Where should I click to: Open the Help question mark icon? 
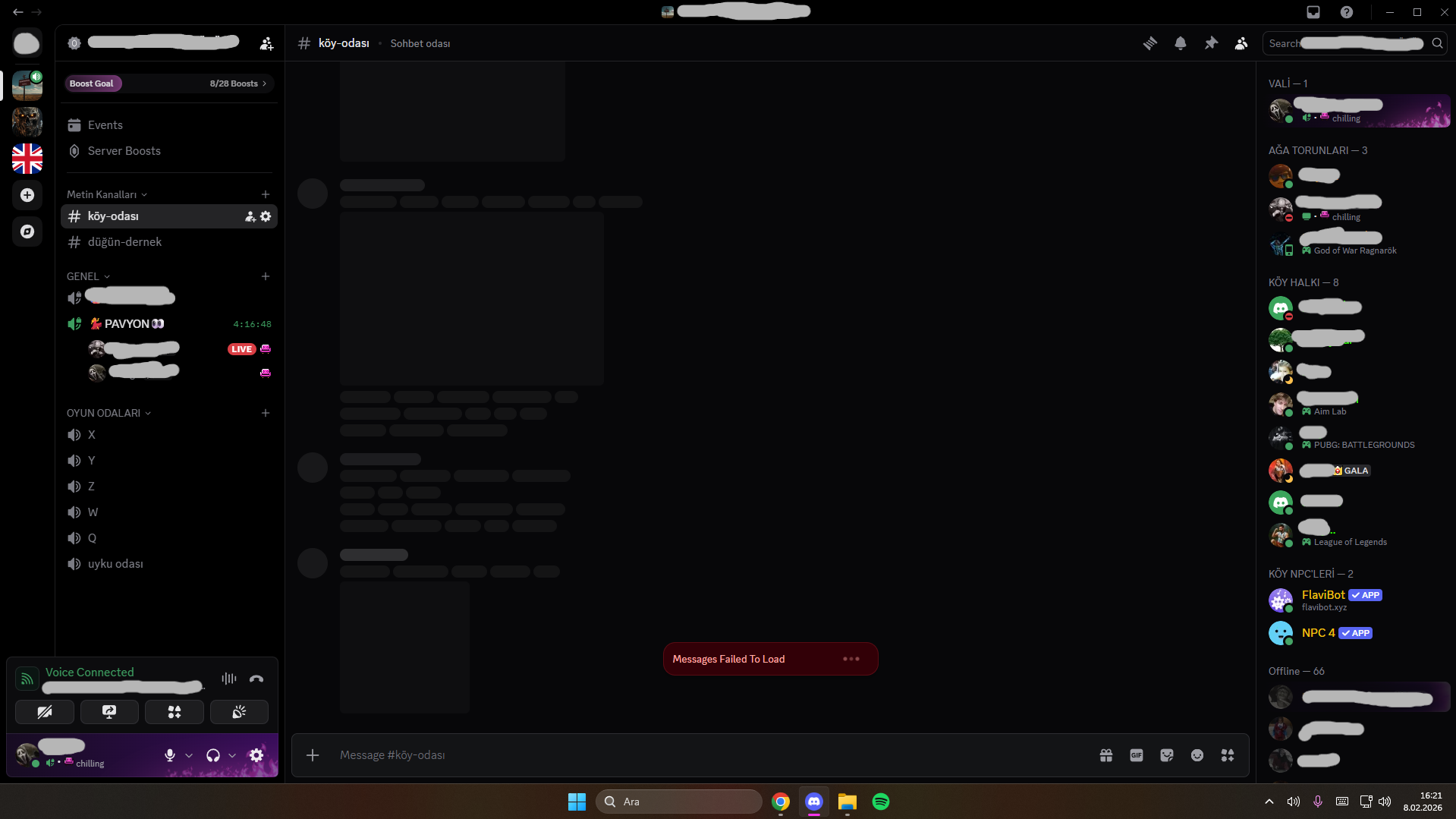(x=1347, y=12)
